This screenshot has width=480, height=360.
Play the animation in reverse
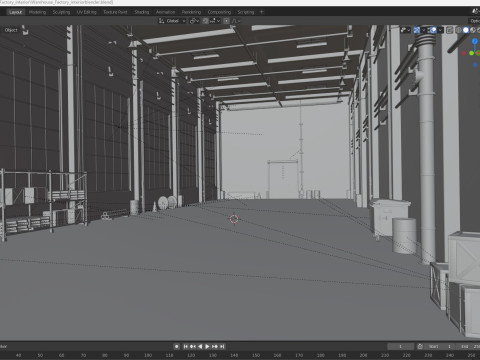[x=200, y=346]
